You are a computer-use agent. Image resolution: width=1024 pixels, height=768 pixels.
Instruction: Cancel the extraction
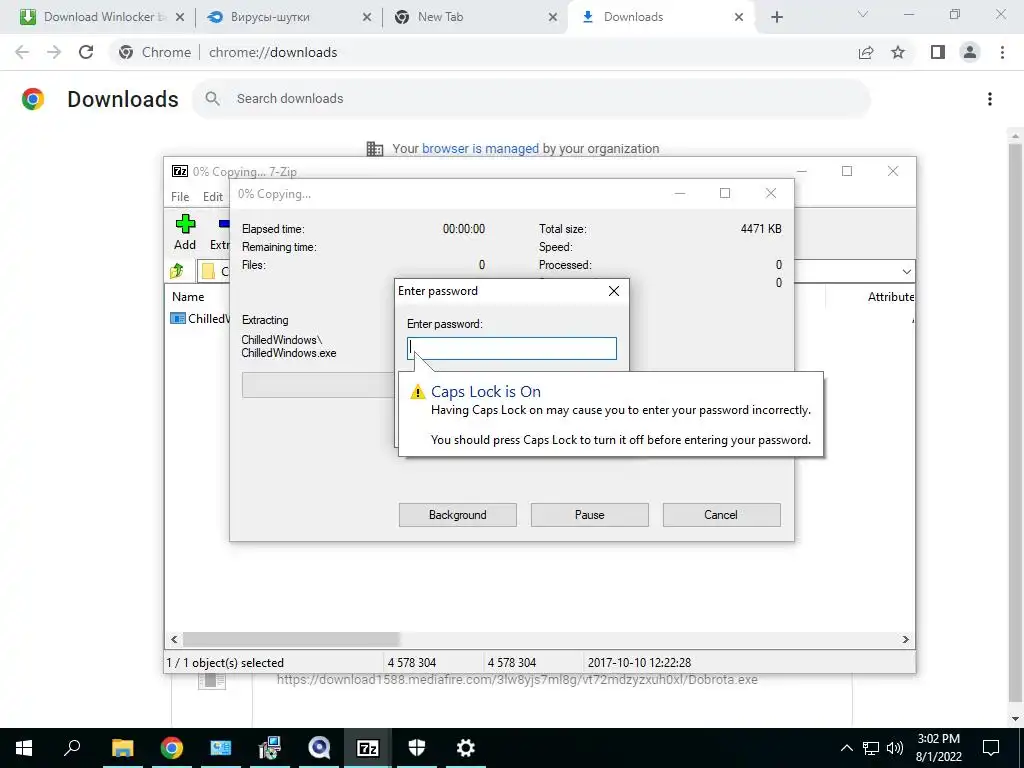pos(721,515)
